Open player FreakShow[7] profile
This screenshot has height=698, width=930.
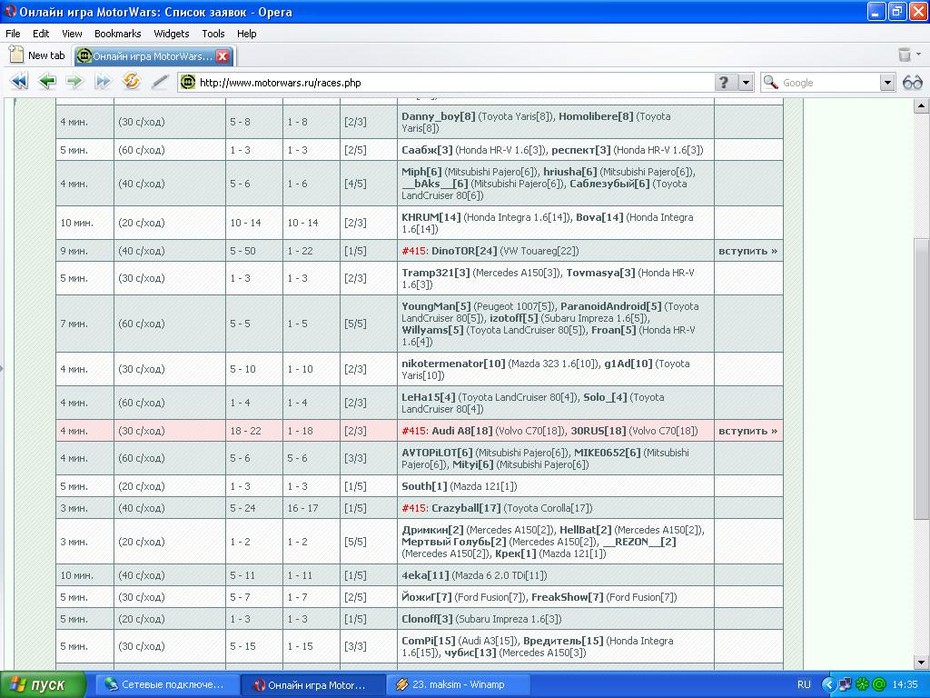[567, 597]
